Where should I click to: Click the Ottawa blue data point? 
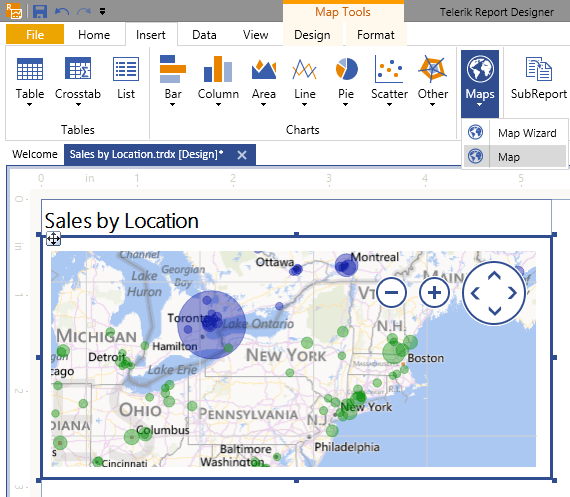[x=296, y=270]
